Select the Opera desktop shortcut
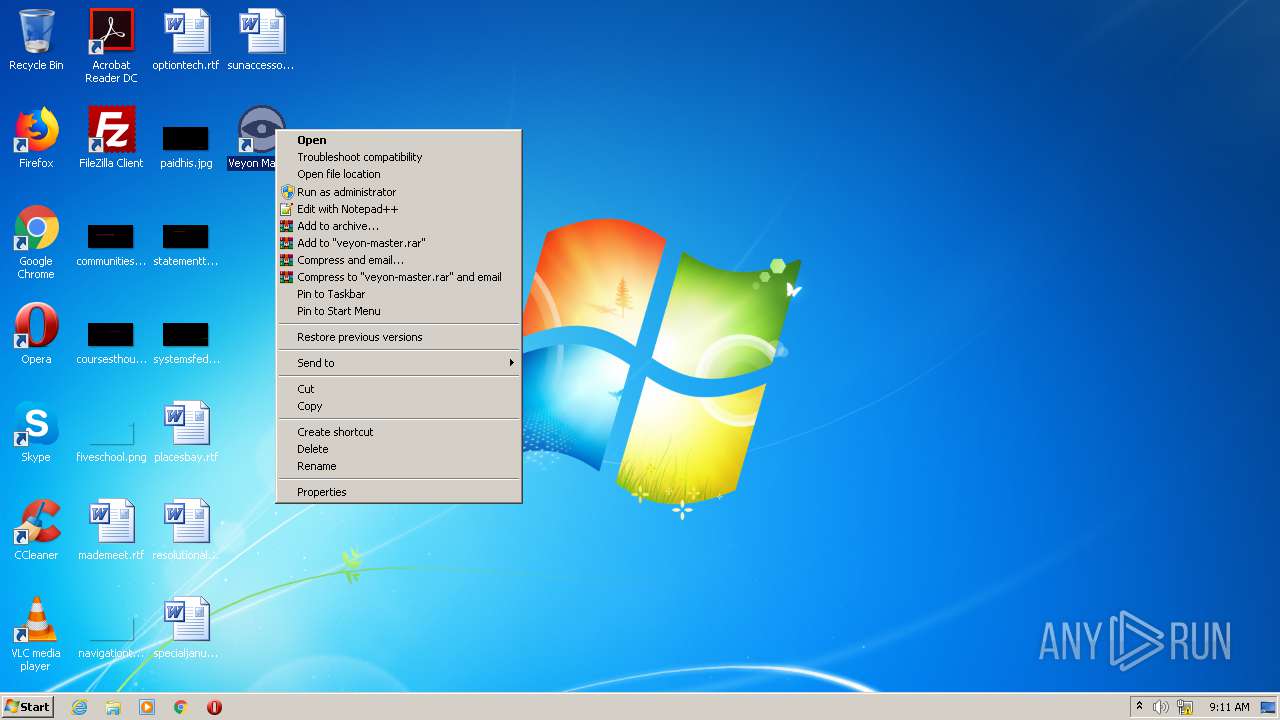The image size is (1280, 720). coord(36,334)
